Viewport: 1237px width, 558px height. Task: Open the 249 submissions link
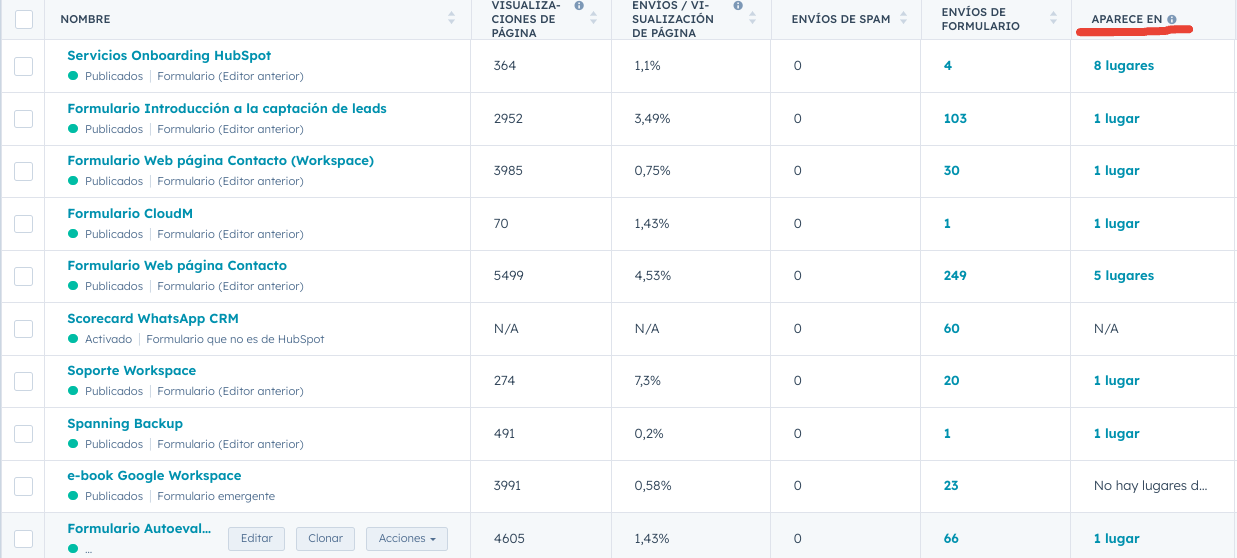click(954, 276)
